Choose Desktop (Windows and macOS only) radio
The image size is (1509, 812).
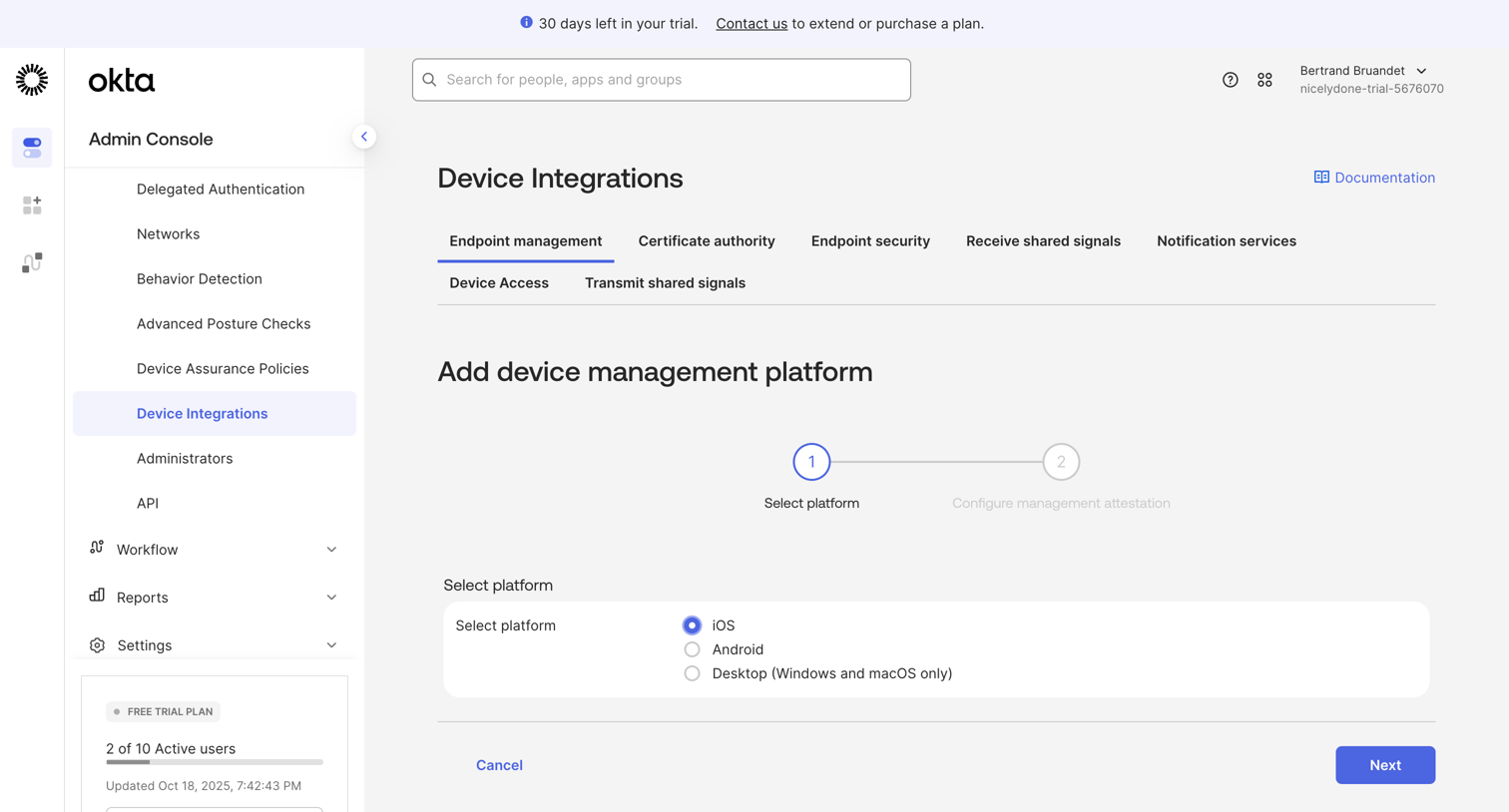pyautogui.click(x=692, y=673)
